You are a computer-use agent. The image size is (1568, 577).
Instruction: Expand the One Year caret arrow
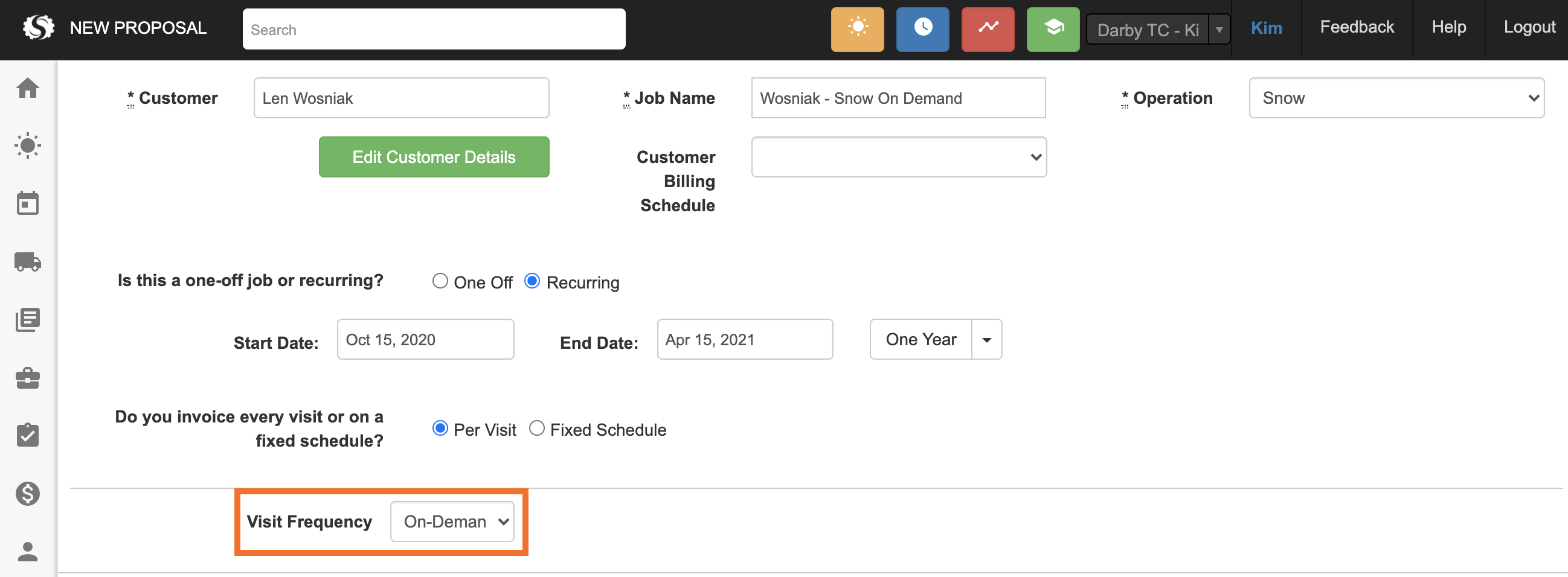tap(987, 339)
